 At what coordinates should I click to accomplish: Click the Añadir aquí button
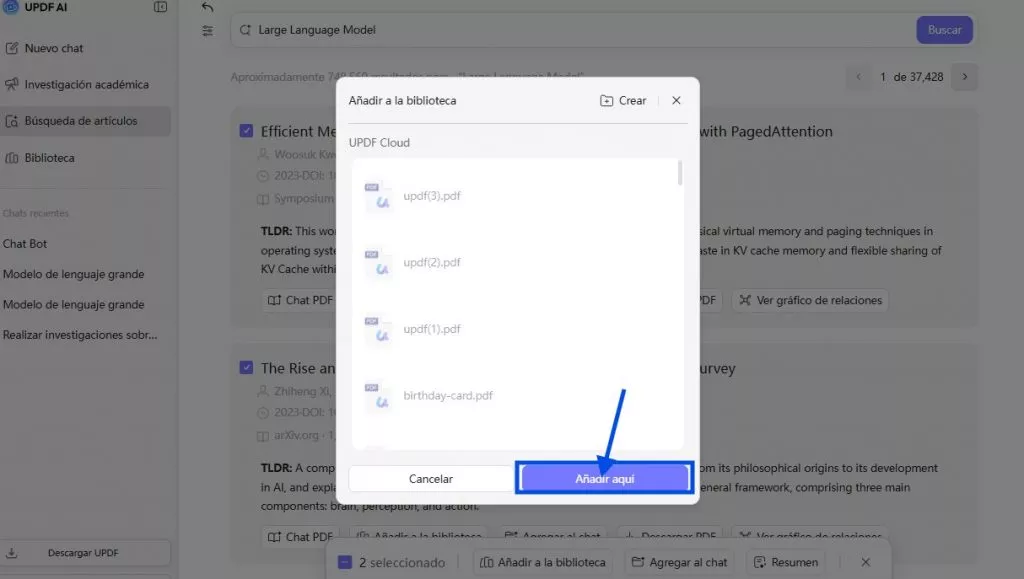pyautogui.click(x=604, y=478)
